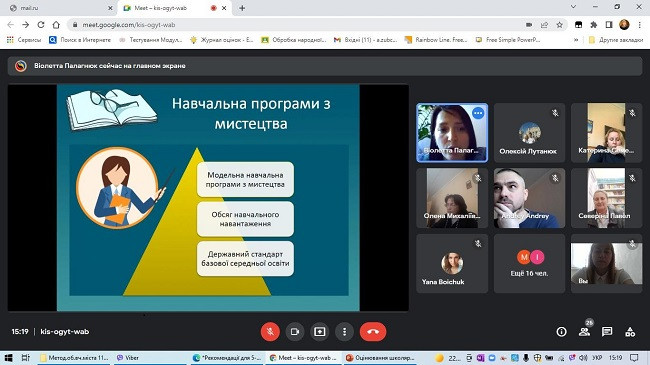Open a new browser tab

[242, 8]
